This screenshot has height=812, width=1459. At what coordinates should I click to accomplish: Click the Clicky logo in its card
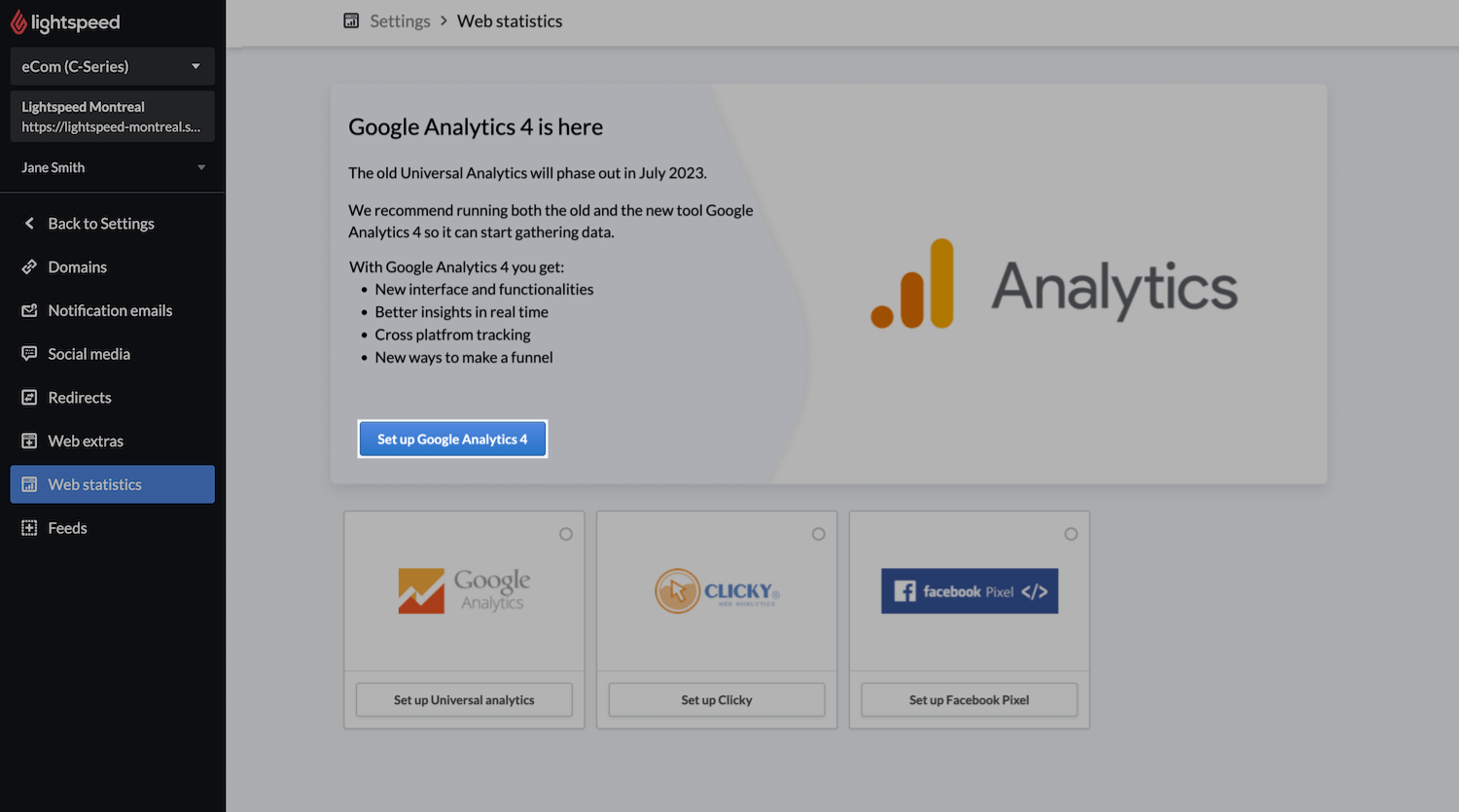717,590
